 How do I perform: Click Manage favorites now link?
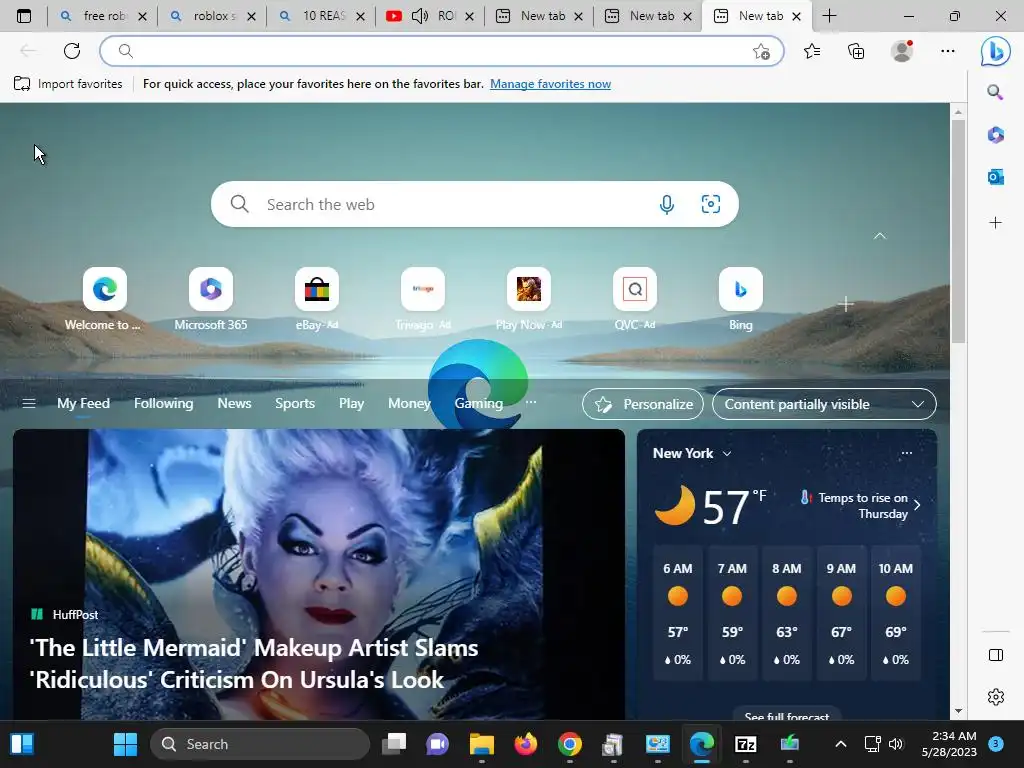click(x=551, y=84)
